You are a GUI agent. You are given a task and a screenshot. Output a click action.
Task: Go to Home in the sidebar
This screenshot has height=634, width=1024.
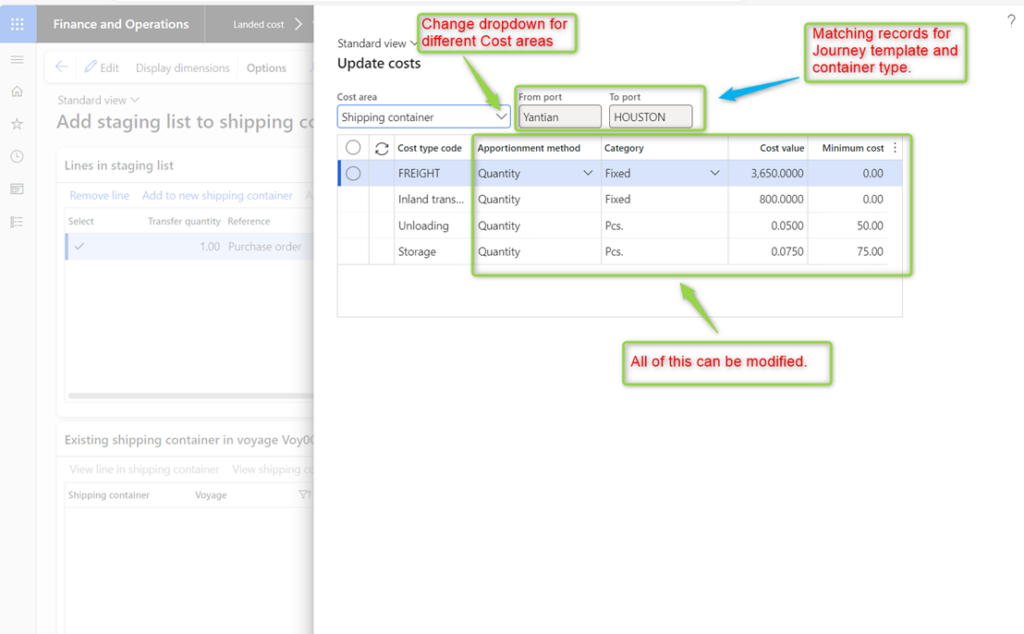pyautogui.click(x=17, y=92)
